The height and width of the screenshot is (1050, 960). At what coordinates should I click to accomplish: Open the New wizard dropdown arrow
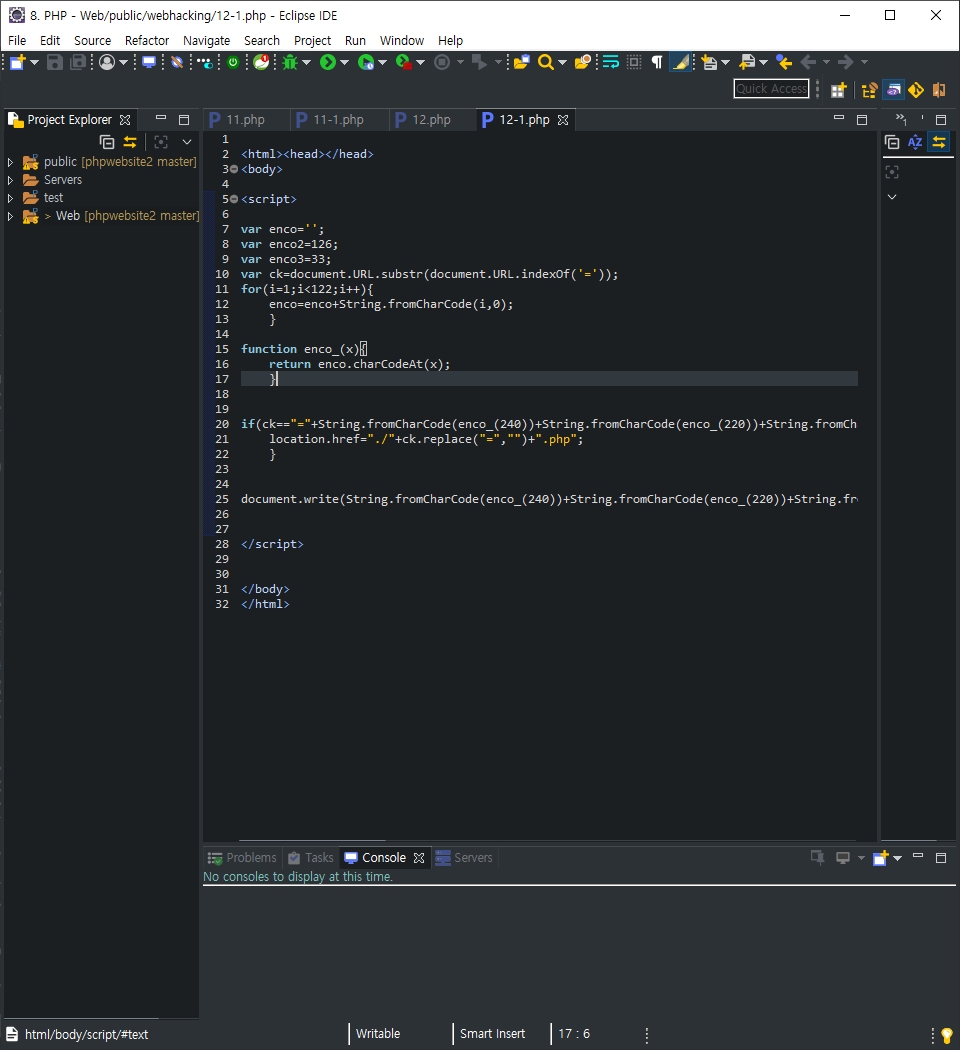tap(35, 62)
